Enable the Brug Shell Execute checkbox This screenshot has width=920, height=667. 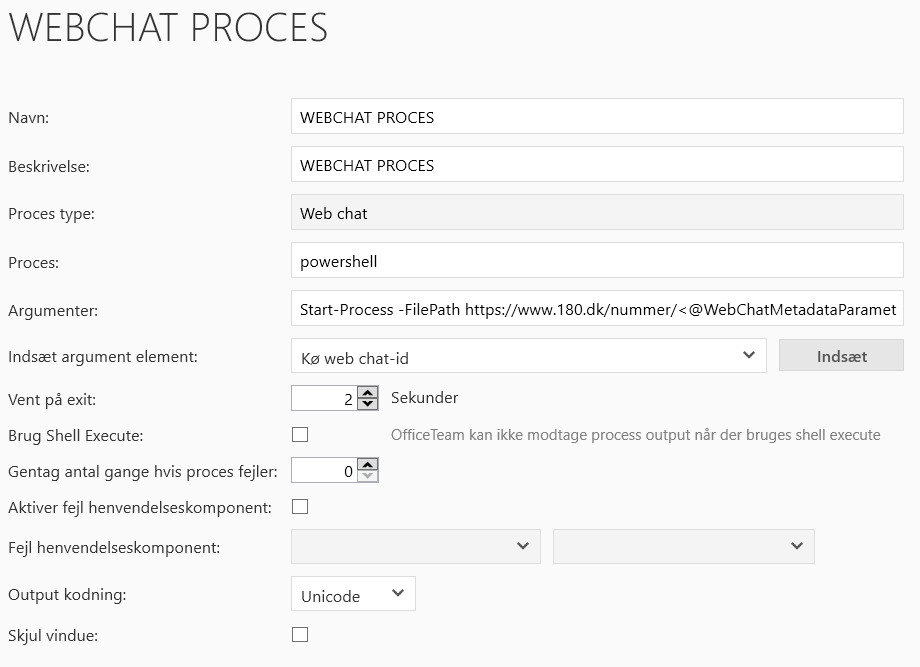[300, 435]
